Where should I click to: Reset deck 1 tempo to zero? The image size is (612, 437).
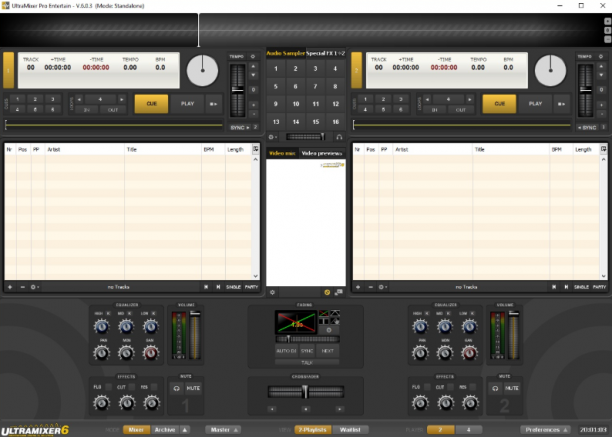click(x=253, y=90)
